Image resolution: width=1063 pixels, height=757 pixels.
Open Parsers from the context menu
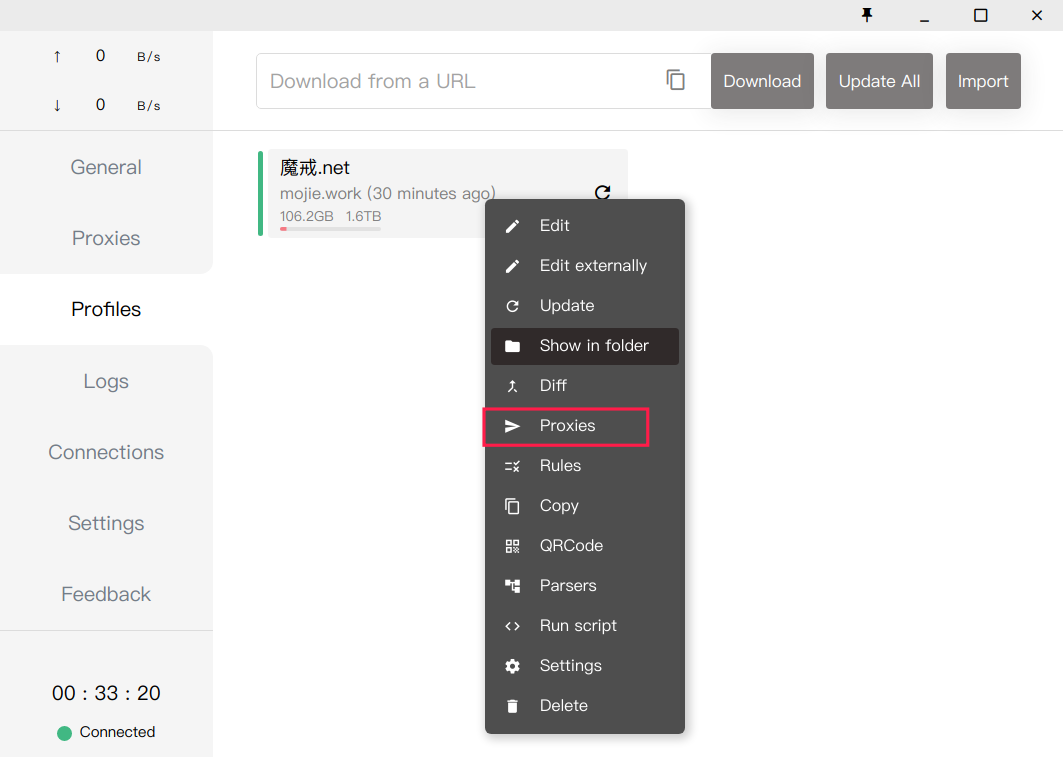pyautogui.click(x=584, y=586)
